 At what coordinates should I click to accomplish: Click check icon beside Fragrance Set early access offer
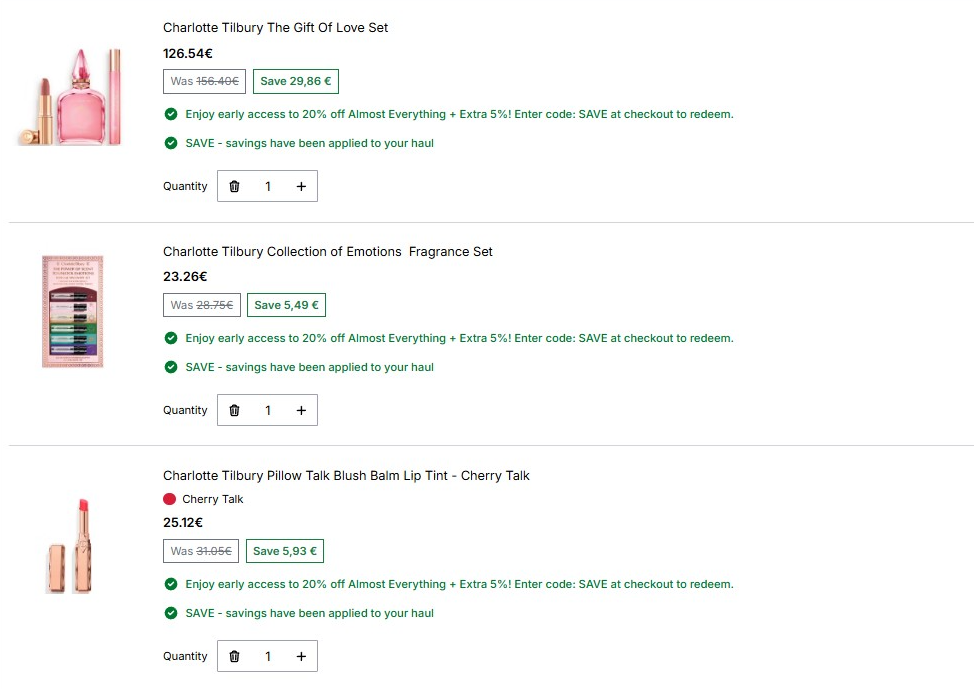coord(171,338)
